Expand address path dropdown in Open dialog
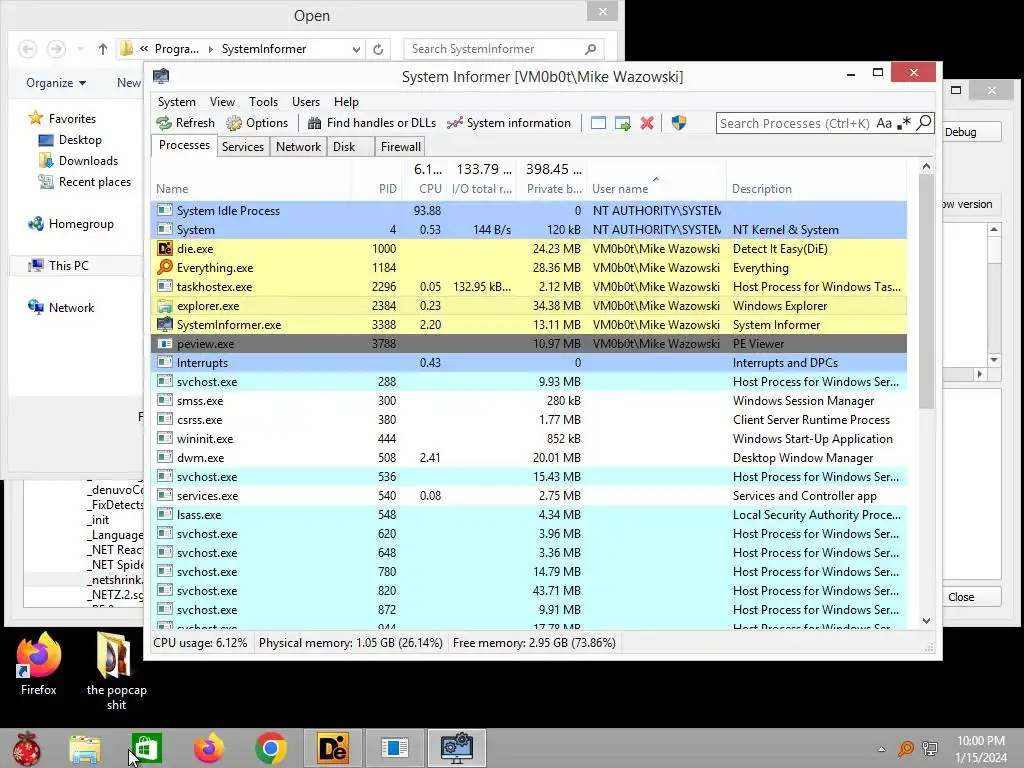Image resolution: width=1024 pixels, height=768 pixels. tap(356, 49)
